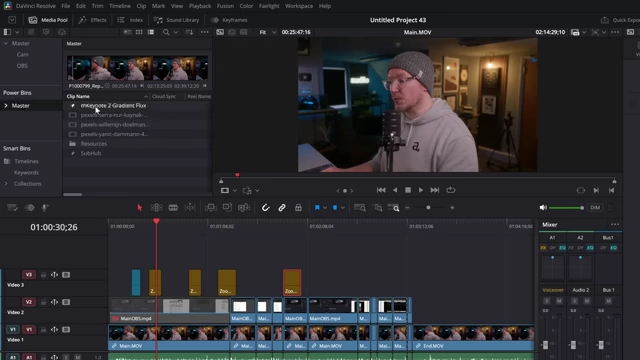Viewport: 640px width, 360px height.
Task: Expand the Master bin at top
Action: click(x=6, y=43)
